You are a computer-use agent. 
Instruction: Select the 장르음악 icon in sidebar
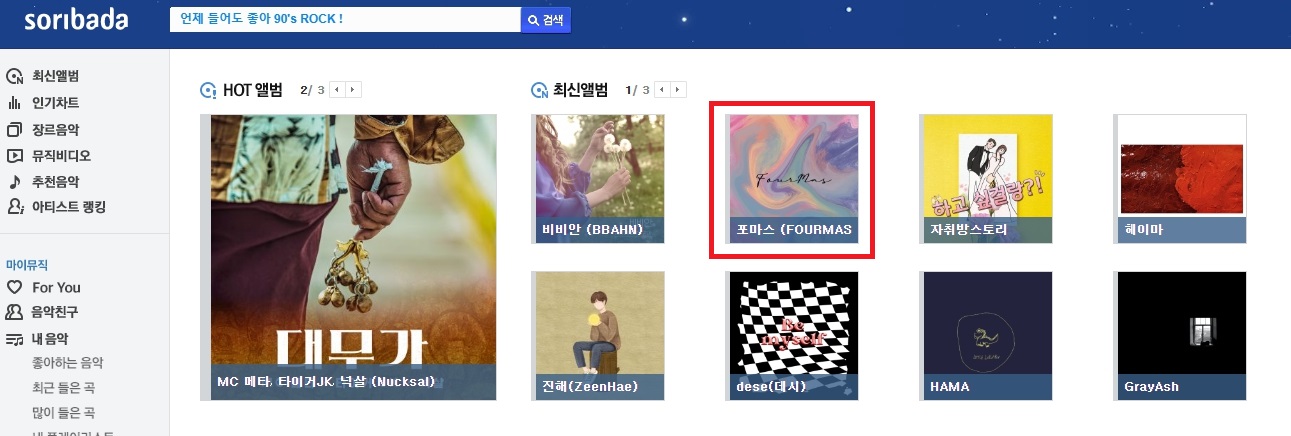pyautogui.click(x=14, y=129)
